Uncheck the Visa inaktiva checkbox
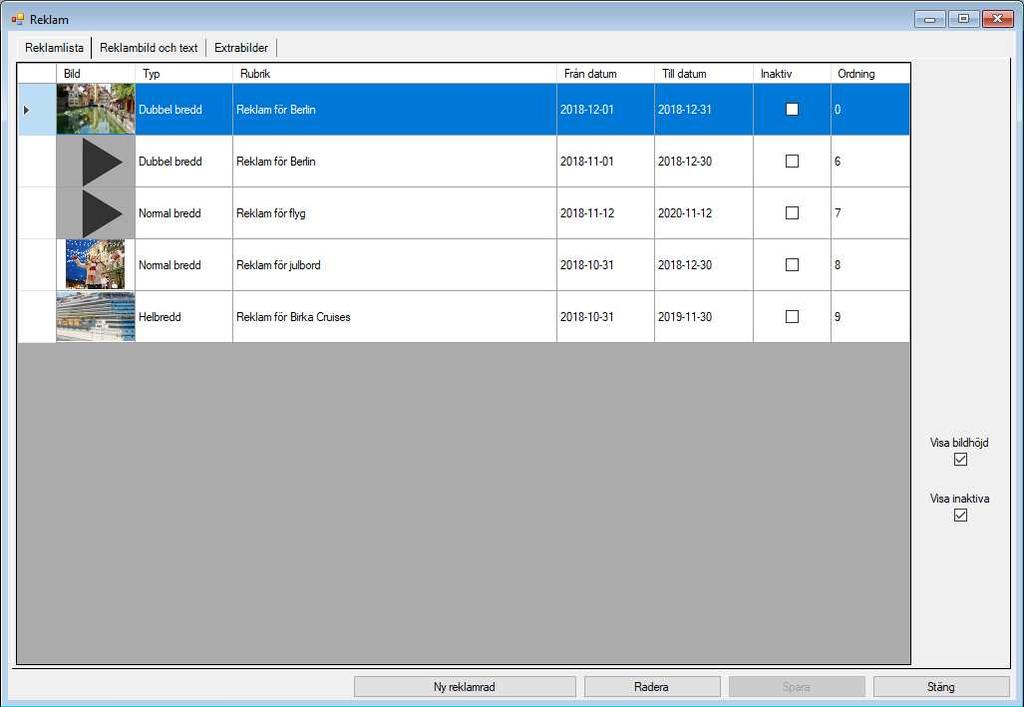Screen dimensions: 1024x707 coord(960,516)
